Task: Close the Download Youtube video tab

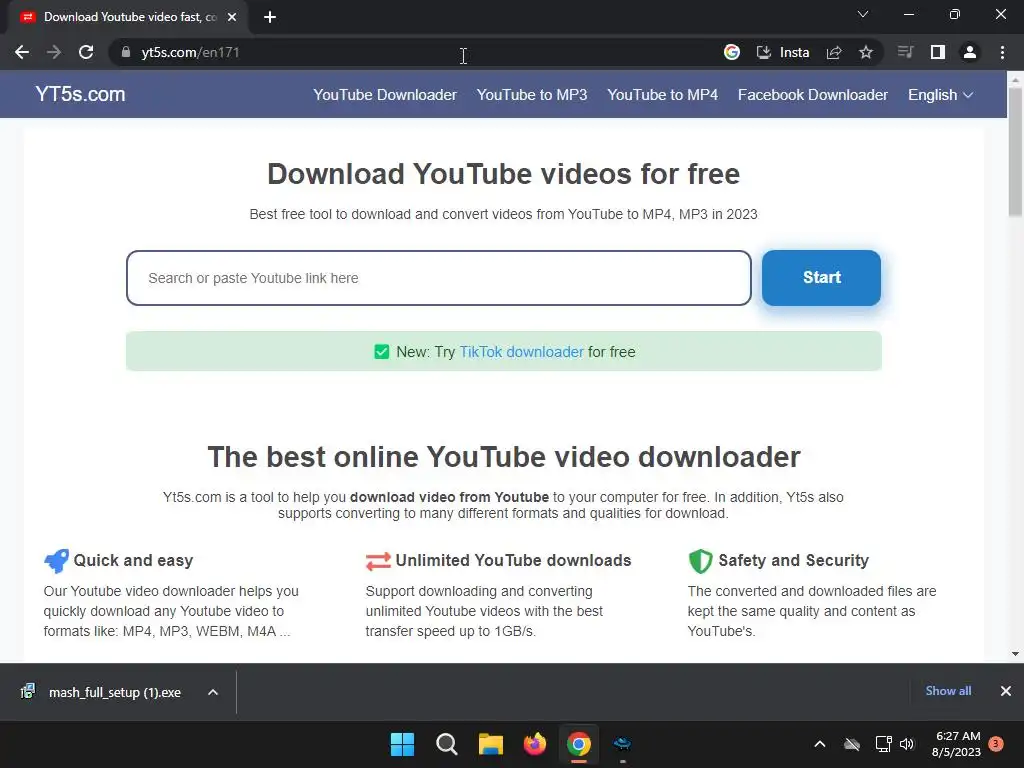Action: tap(232, 17)
